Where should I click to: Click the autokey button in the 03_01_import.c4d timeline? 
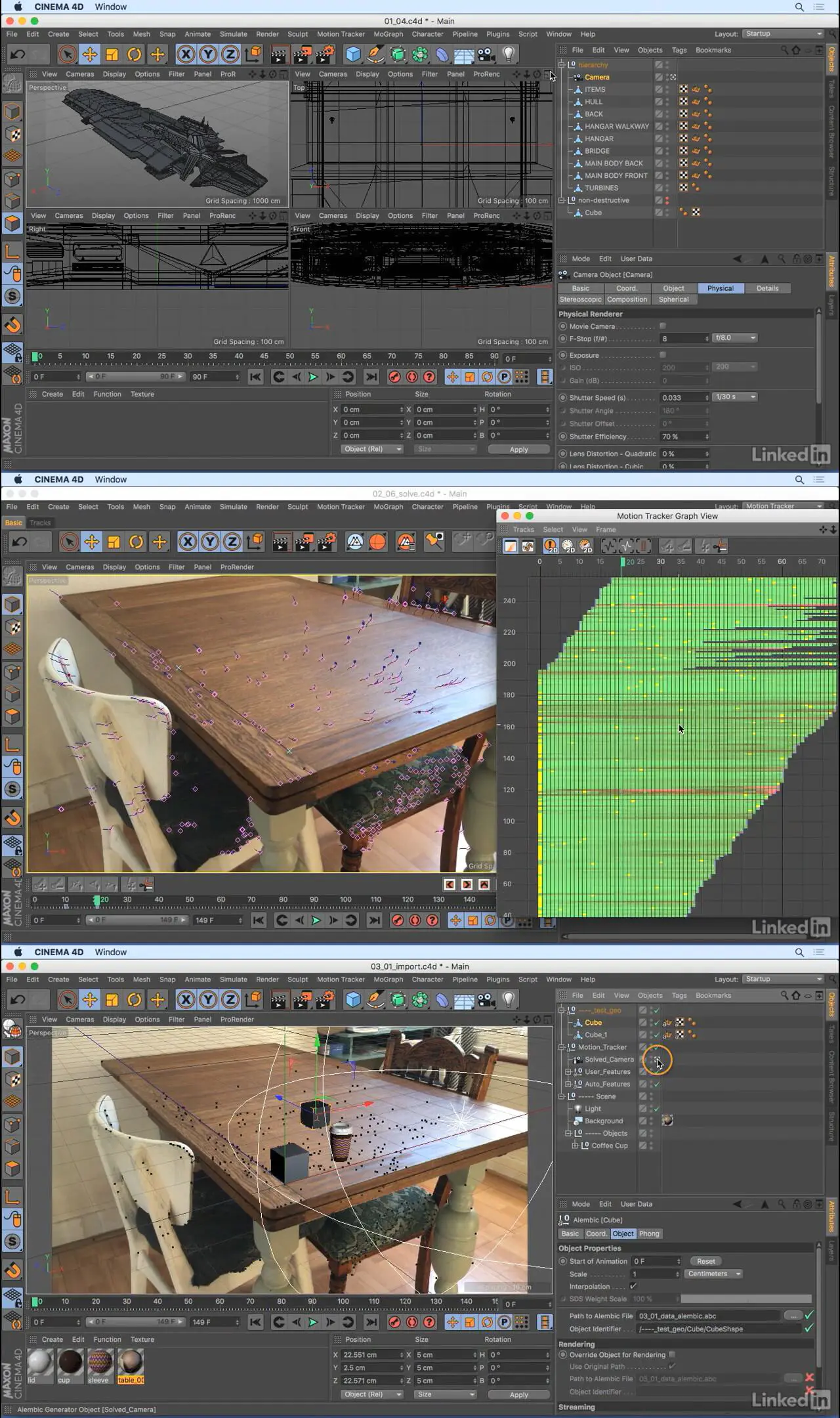[x=412, y=1322]
